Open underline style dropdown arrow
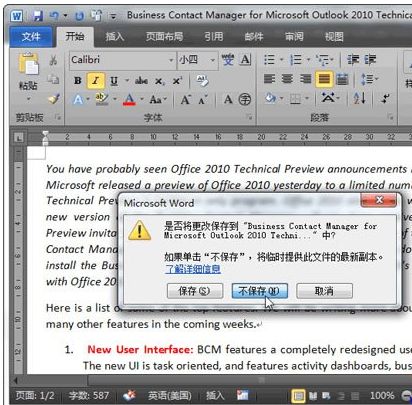This screenshot has width=412, height=405. 127,81
